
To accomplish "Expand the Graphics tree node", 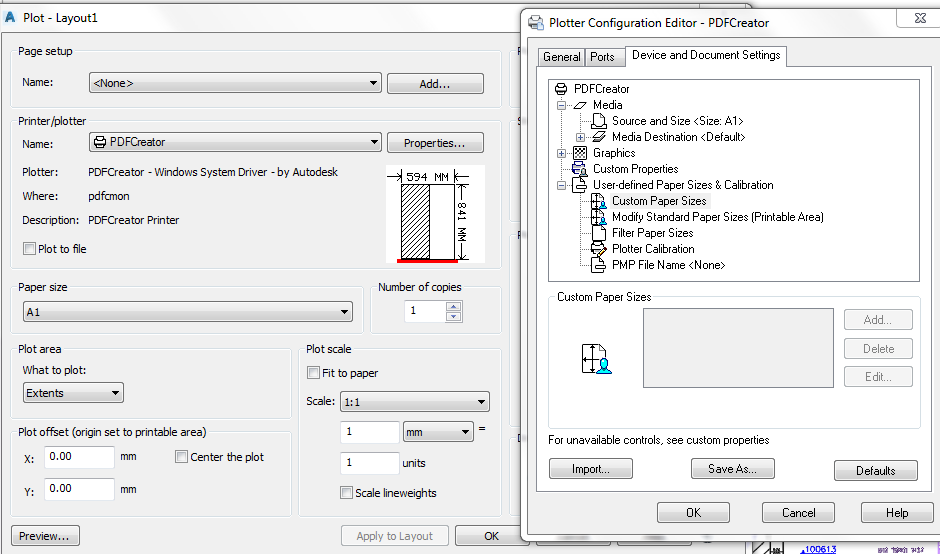I will point(561,153).
